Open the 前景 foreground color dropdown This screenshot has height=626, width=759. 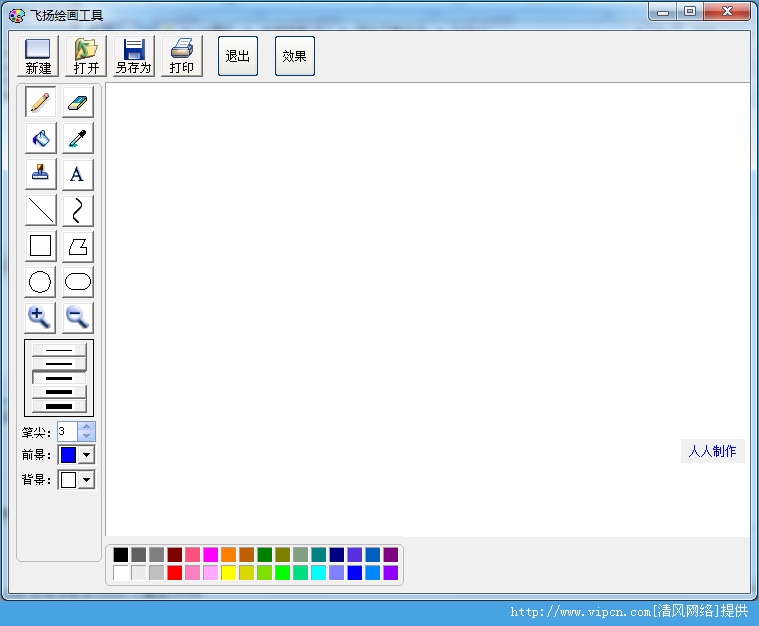pos(87,455)
